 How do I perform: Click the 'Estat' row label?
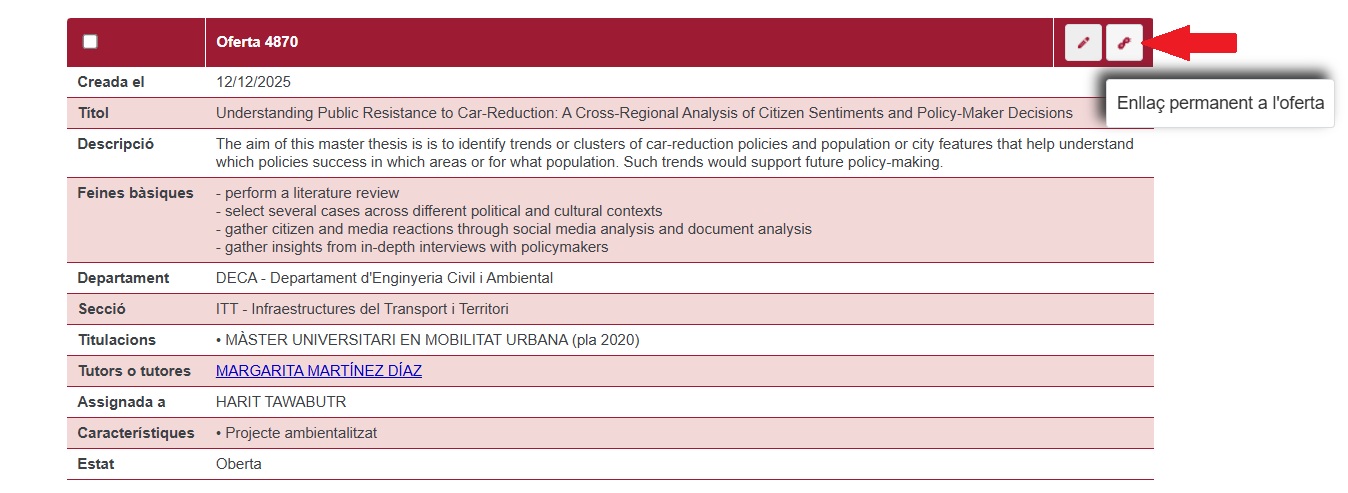(96, 464)
